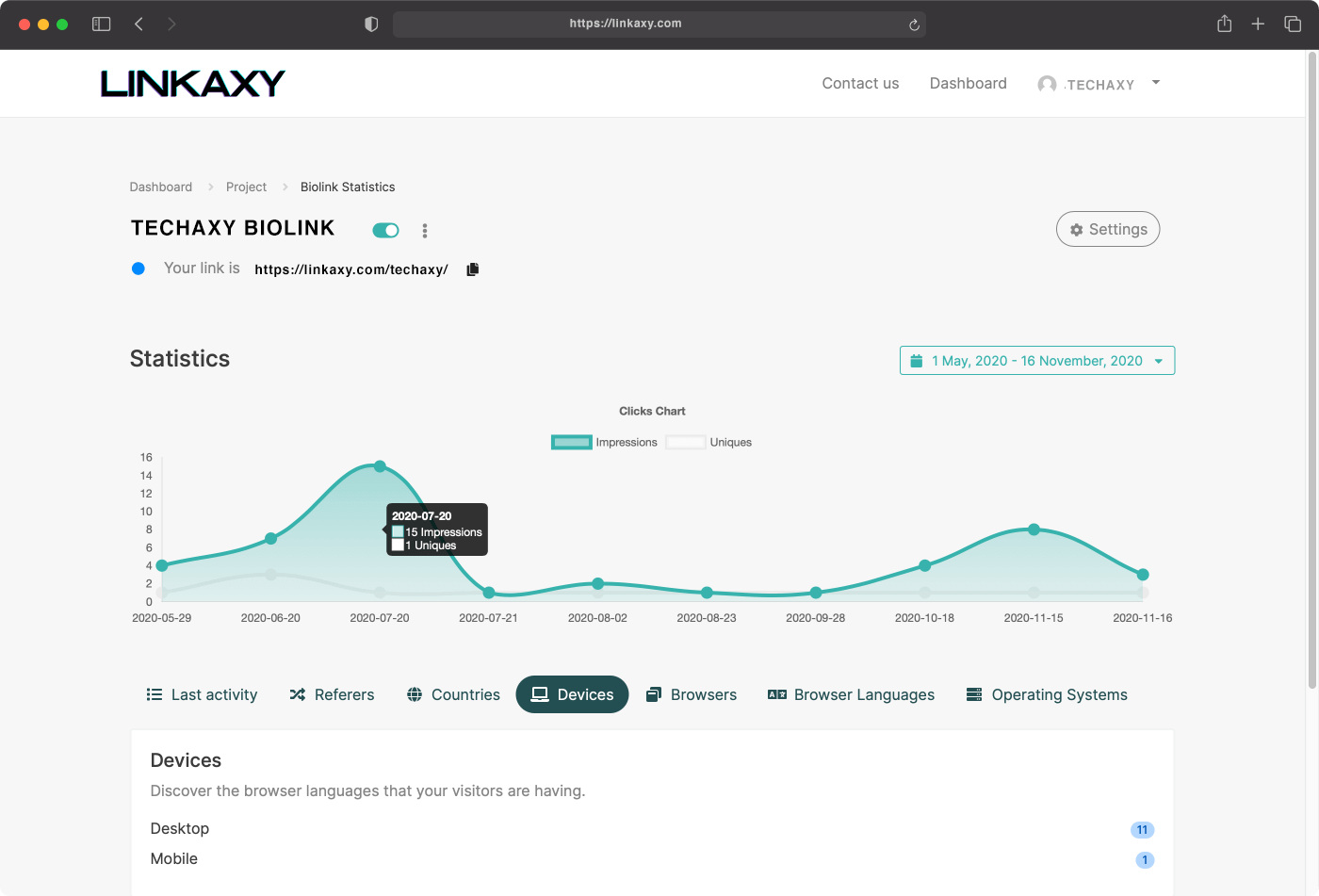Click the blue status dot
1319x896 pixels.
click(138, 269)
